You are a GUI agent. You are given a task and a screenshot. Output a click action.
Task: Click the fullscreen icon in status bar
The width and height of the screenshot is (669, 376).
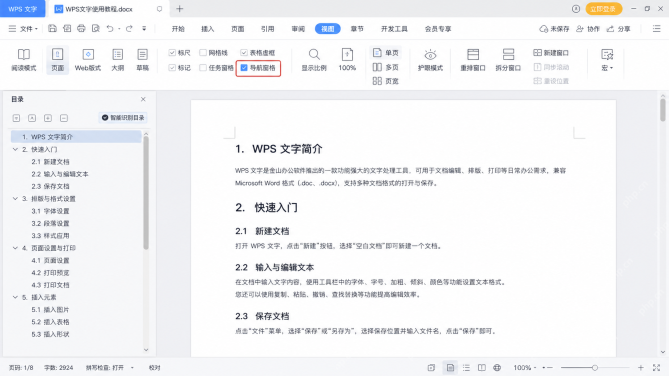pyautogui.click(x=656, y=367)
